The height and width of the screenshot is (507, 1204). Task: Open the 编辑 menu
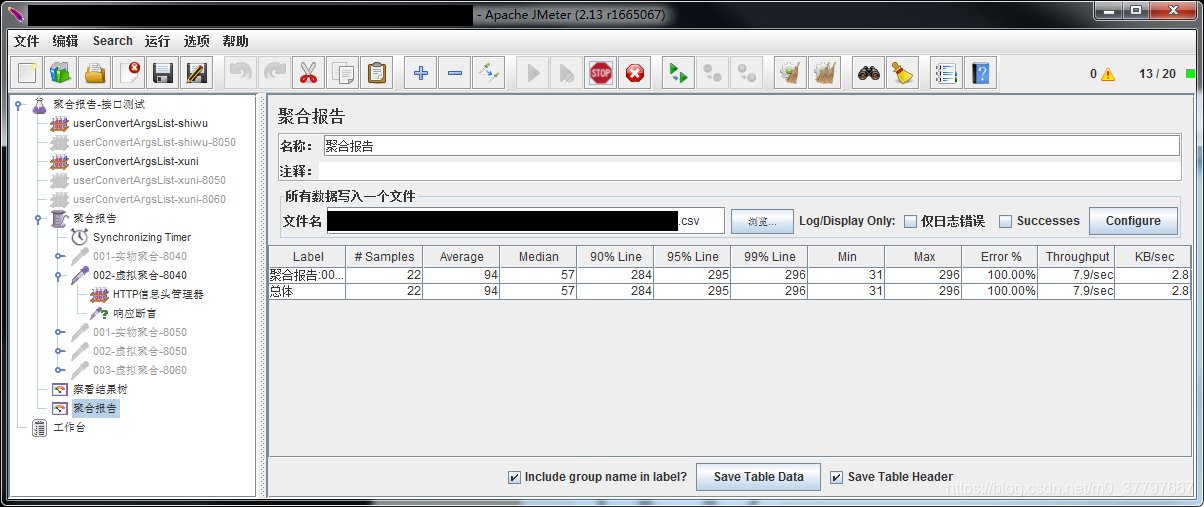click(65, 41)
